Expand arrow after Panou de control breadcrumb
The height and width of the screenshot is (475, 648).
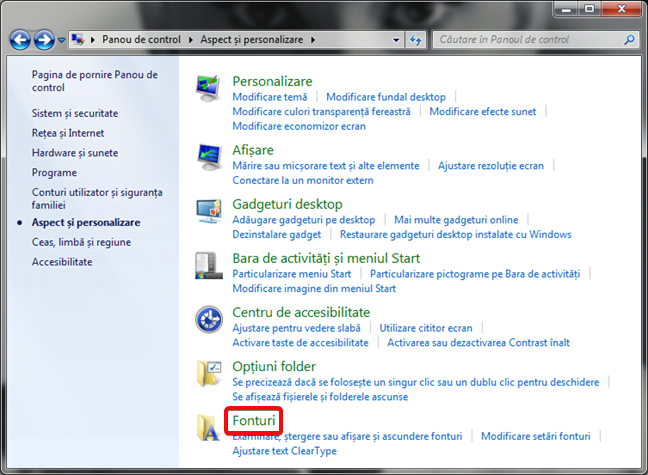(x=191, y=40)
